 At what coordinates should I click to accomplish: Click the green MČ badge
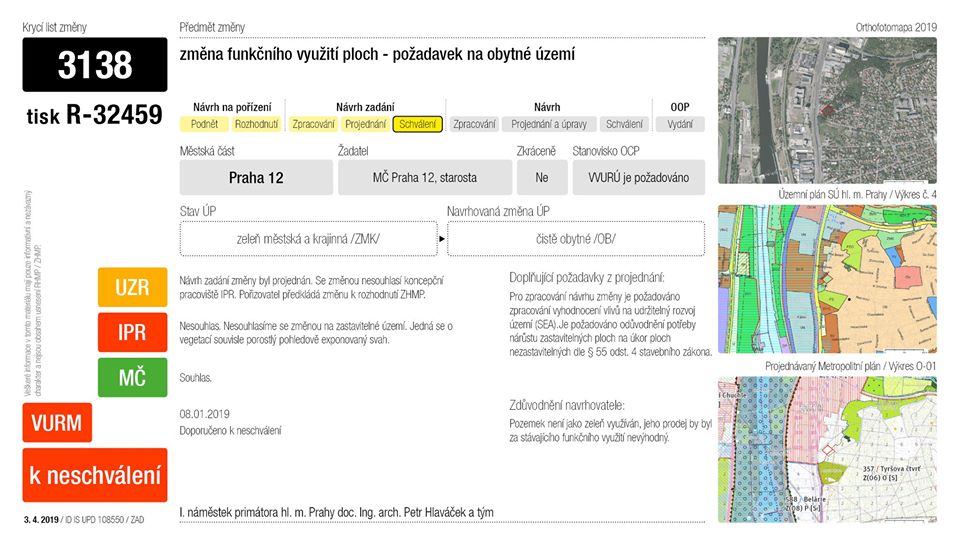click(x=132, y=378)
